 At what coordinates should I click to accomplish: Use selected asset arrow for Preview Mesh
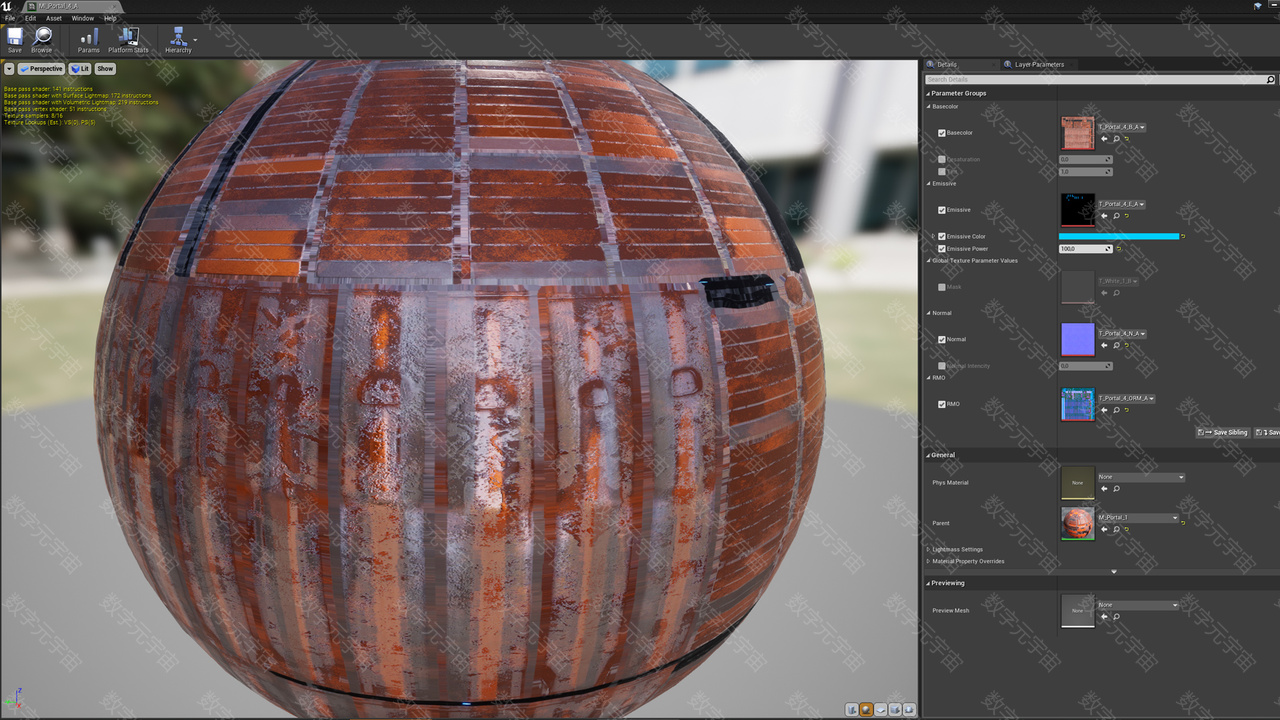pyautogui.click(x=1104, y=616)
